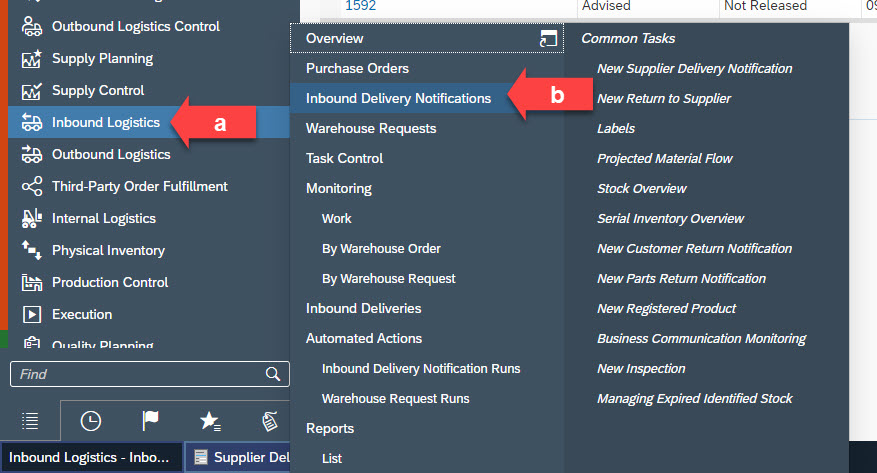Image resolution: width=877 pixels, height=473 pixels.
Task: Open Warehouse Requests view
Action: [x=371, y=129]
